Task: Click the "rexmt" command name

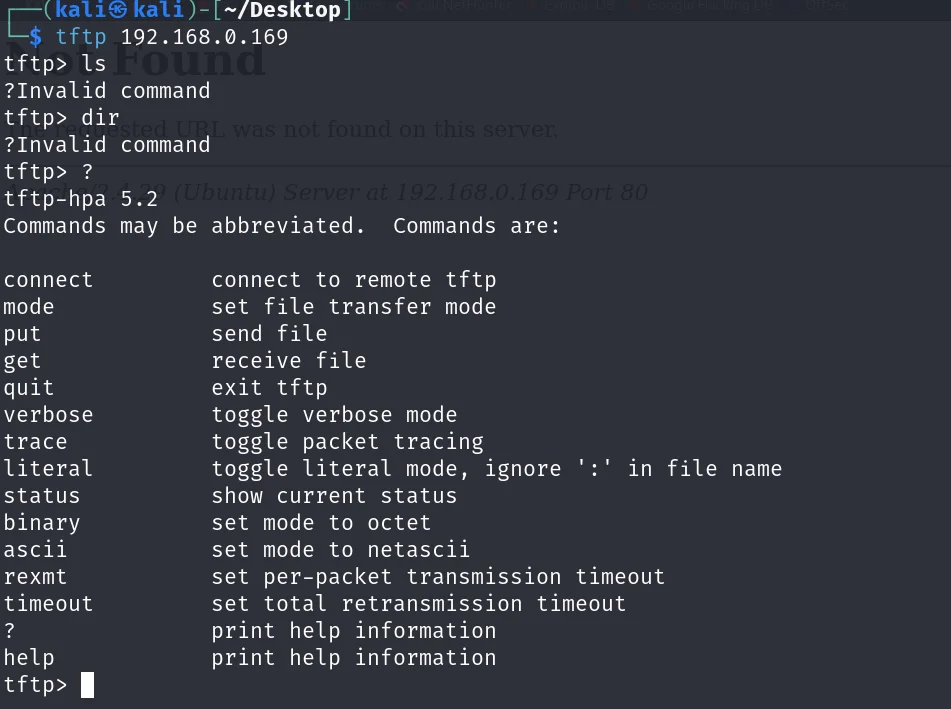Action: (x=35, y=577)
